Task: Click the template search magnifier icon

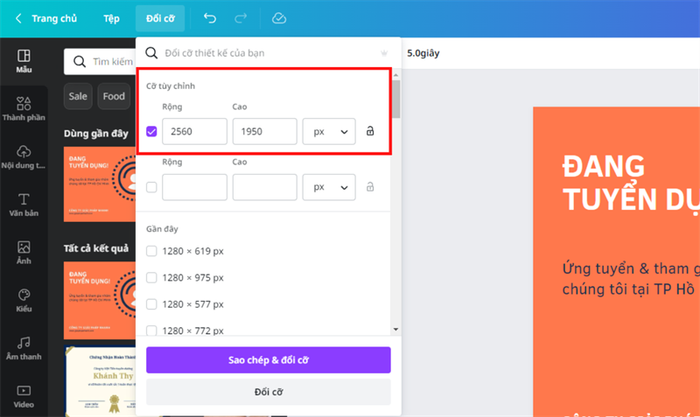Action: (79, 62)
